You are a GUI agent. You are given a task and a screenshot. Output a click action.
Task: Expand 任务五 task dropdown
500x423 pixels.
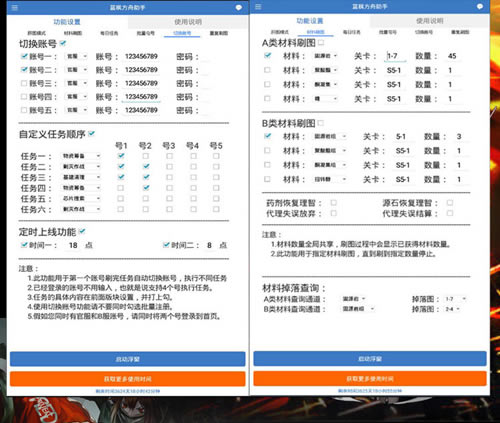point(81,198)
